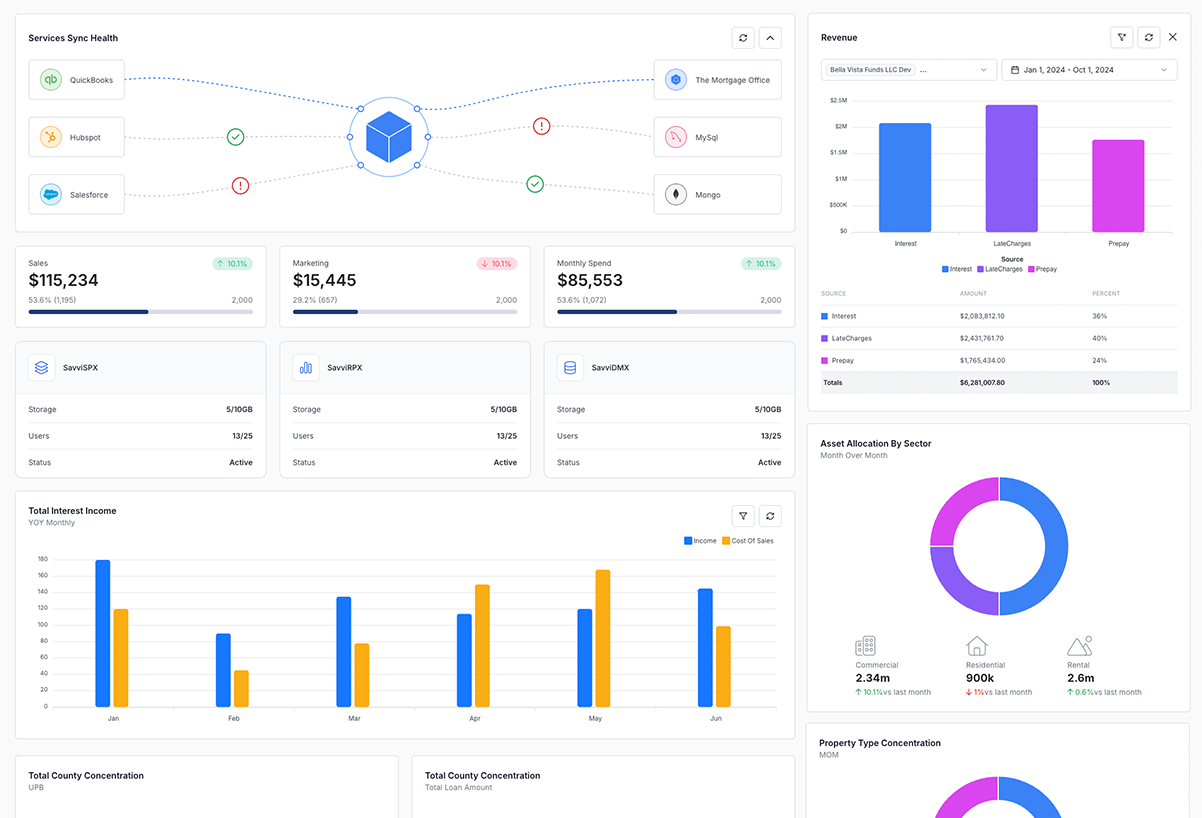Image resolution: width=1202 pixels, height=818 pixels.
Task: Collapse the Services Sync Health panel
Action: pyautogui.click(x=770, y=38)
